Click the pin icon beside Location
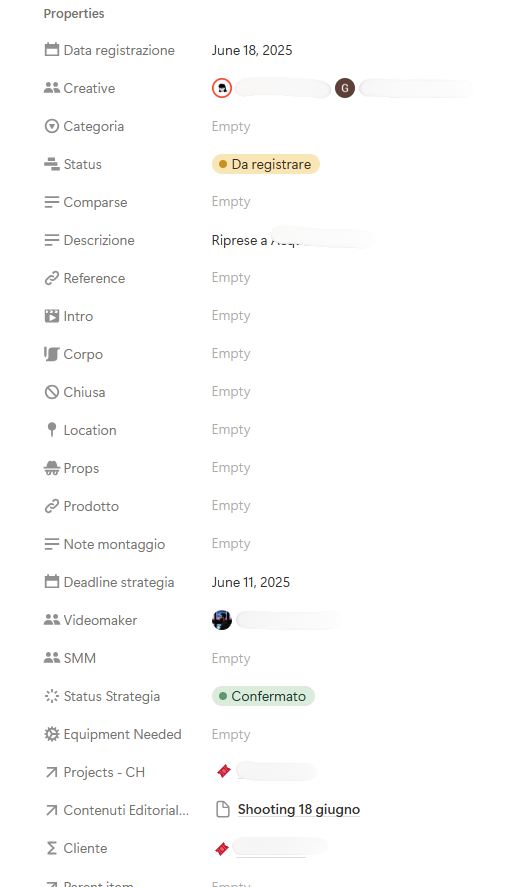 (51, 430)
